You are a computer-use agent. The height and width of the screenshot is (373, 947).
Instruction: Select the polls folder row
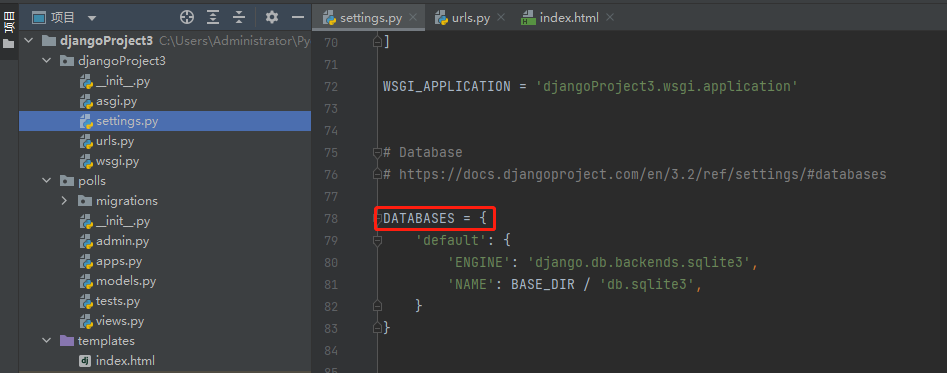(165, 180)
